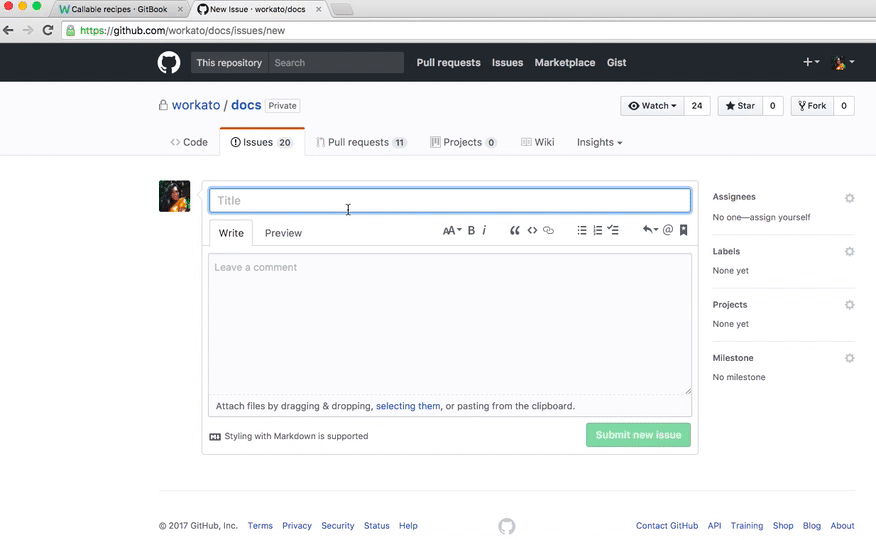Open the header text size dropdown
The height and width of the screenshot is (540, 876).
[x=452, y=231]
